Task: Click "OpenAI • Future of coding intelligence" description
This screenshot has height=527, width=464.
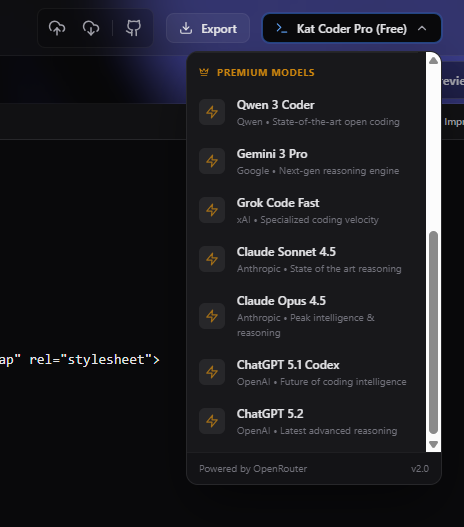Action: point(322,382)
